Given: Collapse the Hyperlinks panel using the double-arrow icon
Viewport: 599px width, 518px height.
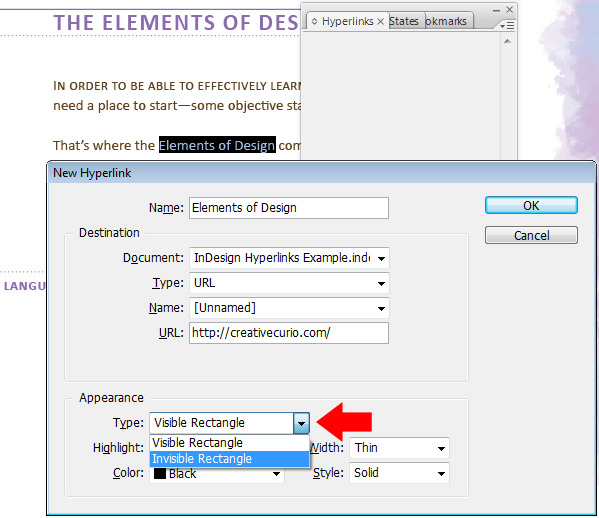Looking at the screenshot, I should coord(314,21).
